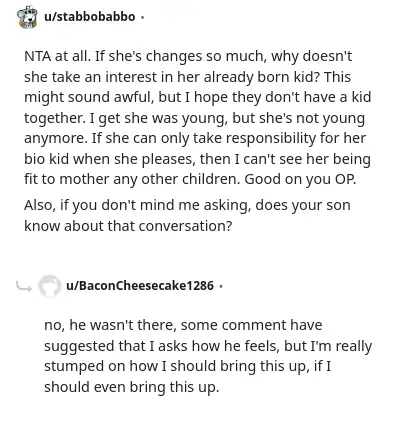Open the u/stabbobabbo profile link
This screenshot has width=400, height=422.
click(x=90, y=17)
